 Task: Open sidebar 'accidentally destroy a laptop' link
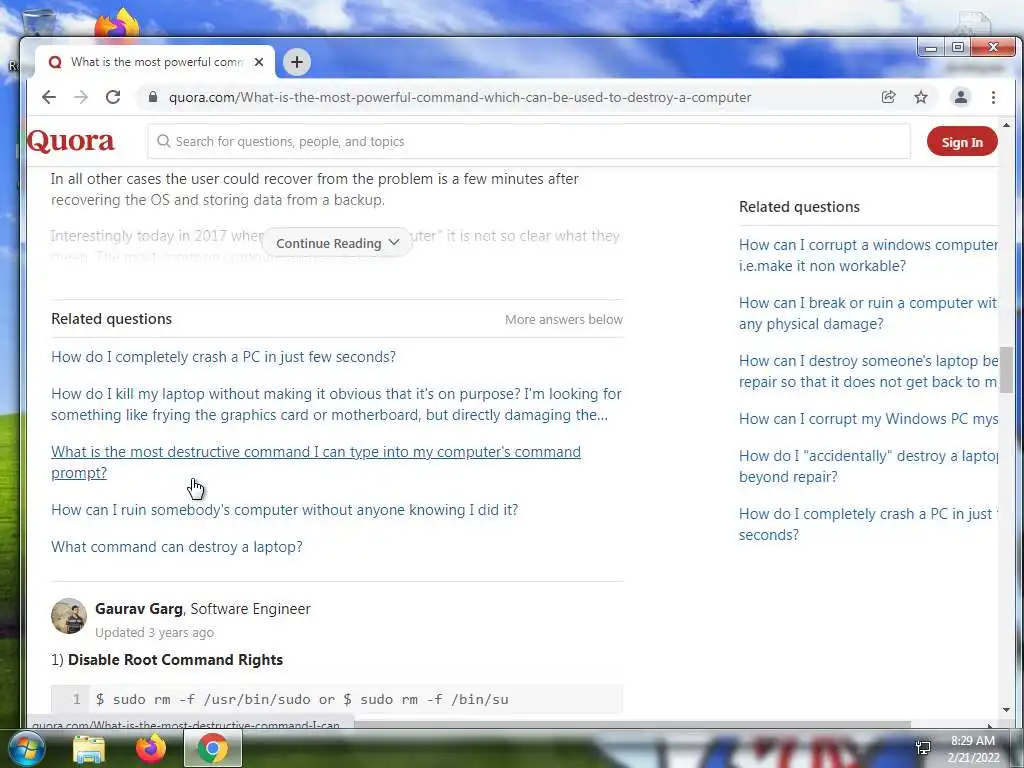(x=869, y=466)
